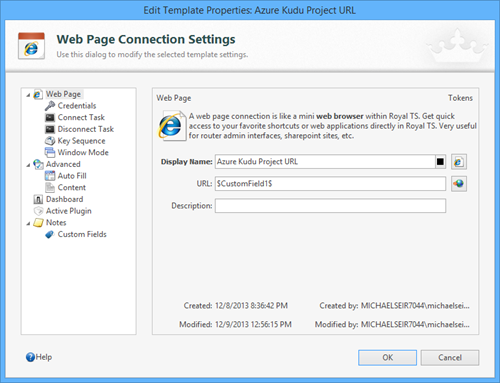
Task: Click the Cancel button
Action: pos(450,358)
